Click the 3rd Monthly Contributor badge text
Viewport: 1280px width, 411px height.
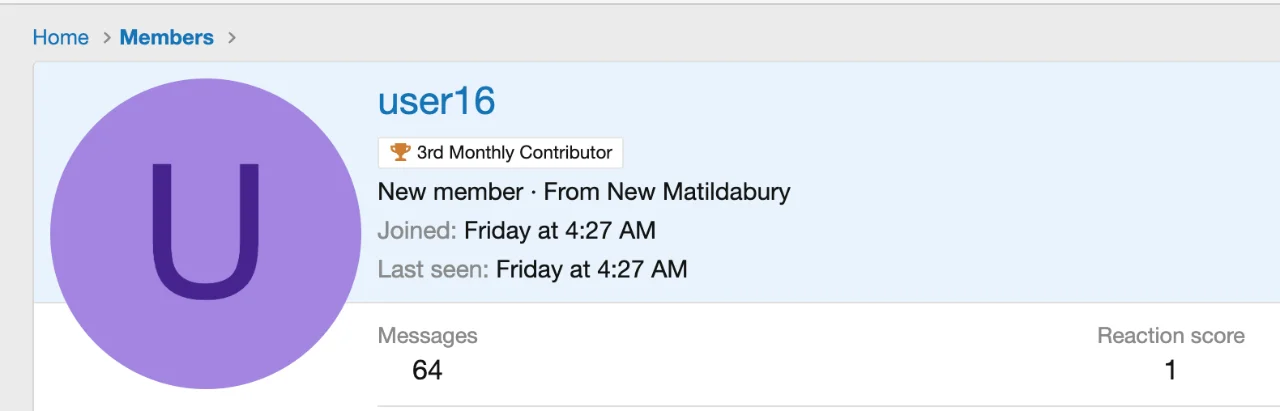coord(514,153)
